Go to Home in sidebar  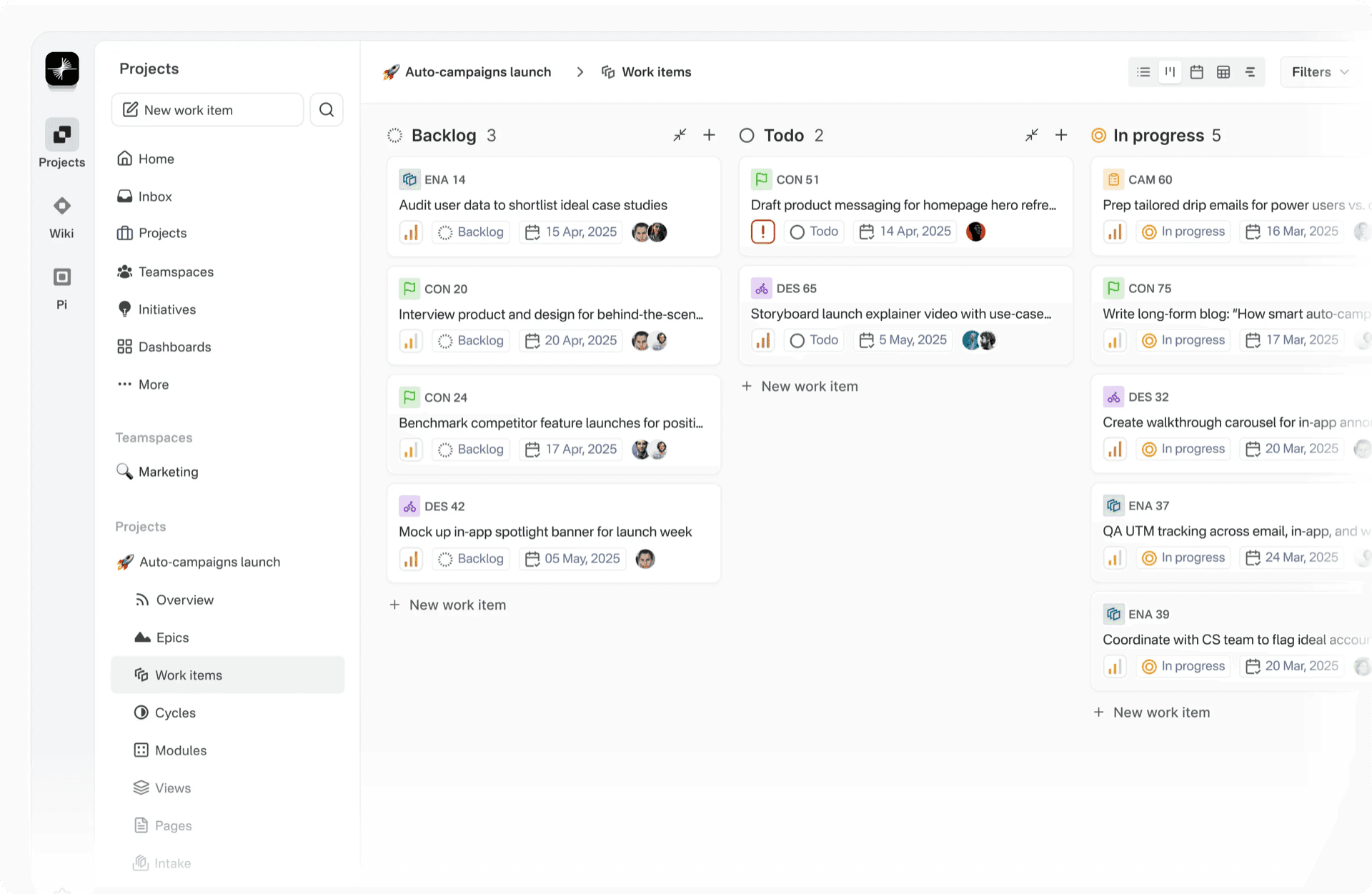pyautogui.click(x=146, y=159)
